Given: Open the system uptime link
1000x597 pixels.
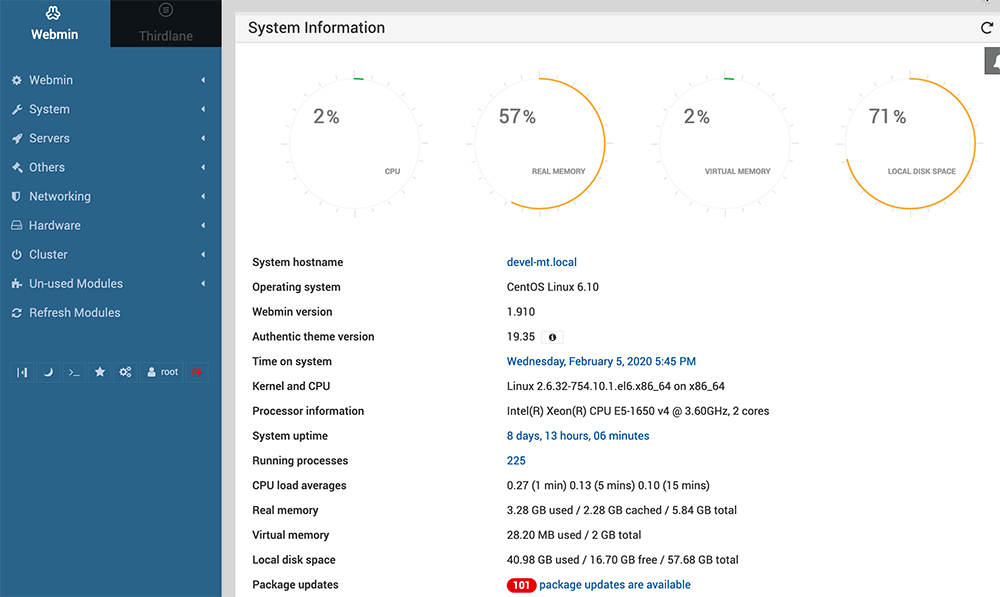Looking at the screenshot, I should point(578,436).
